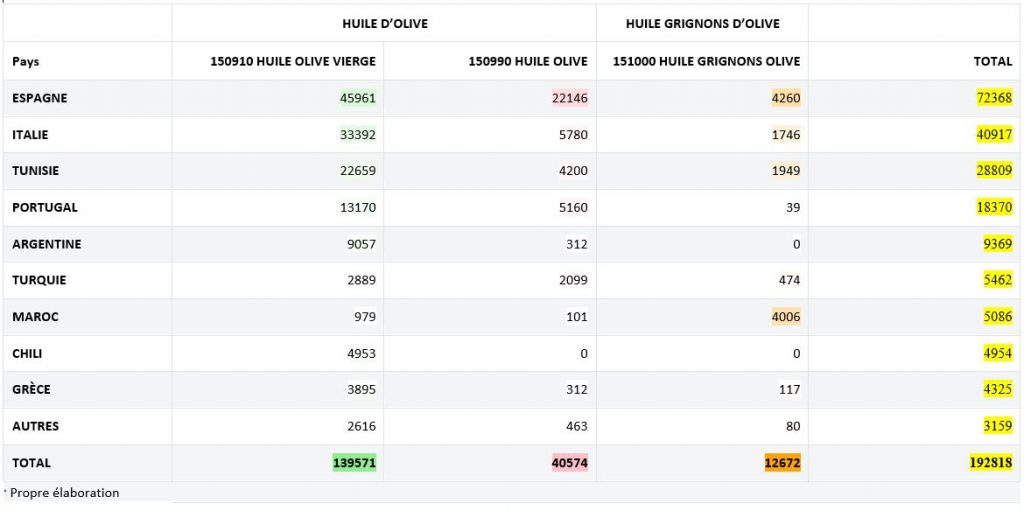Select the pink highlighted 40574 total
1024x511 pixels.
[x=570, y=463]
